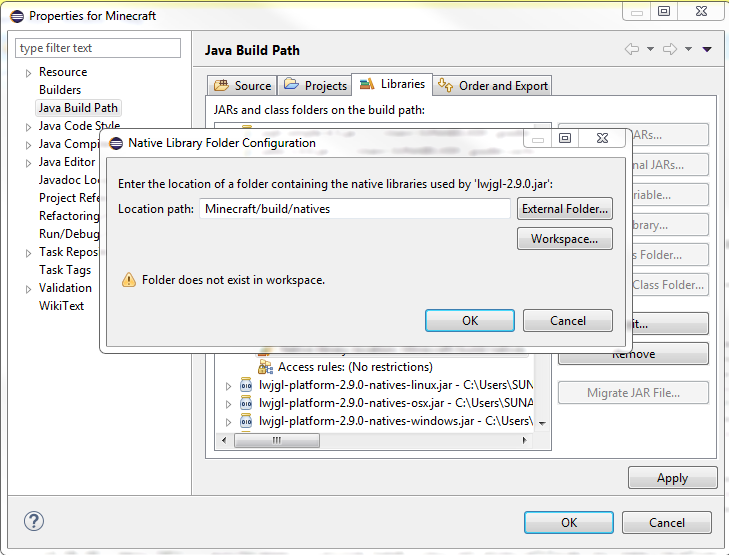Click 'Folder does not exist in workspace' message

[x=233, y=280]
